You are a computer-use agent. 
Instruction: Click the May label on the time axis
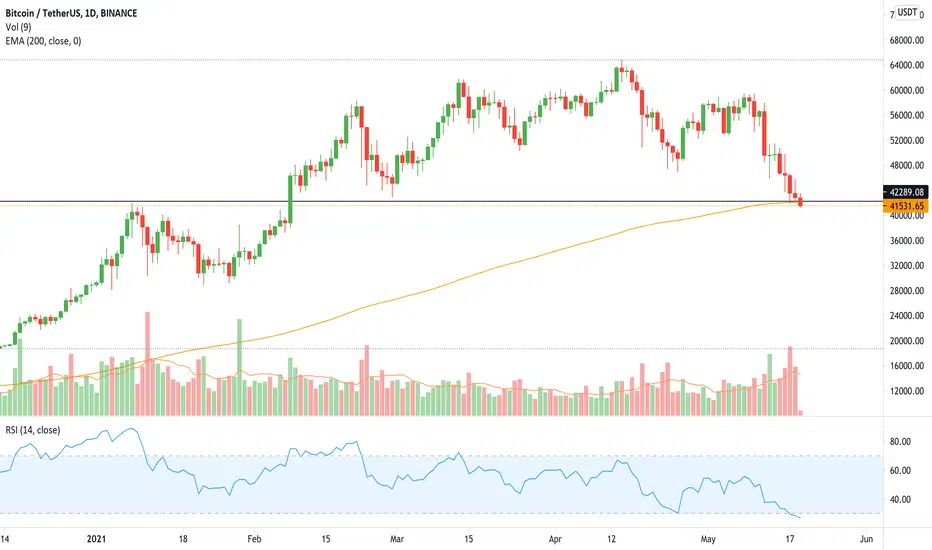(x=707, y=539)
